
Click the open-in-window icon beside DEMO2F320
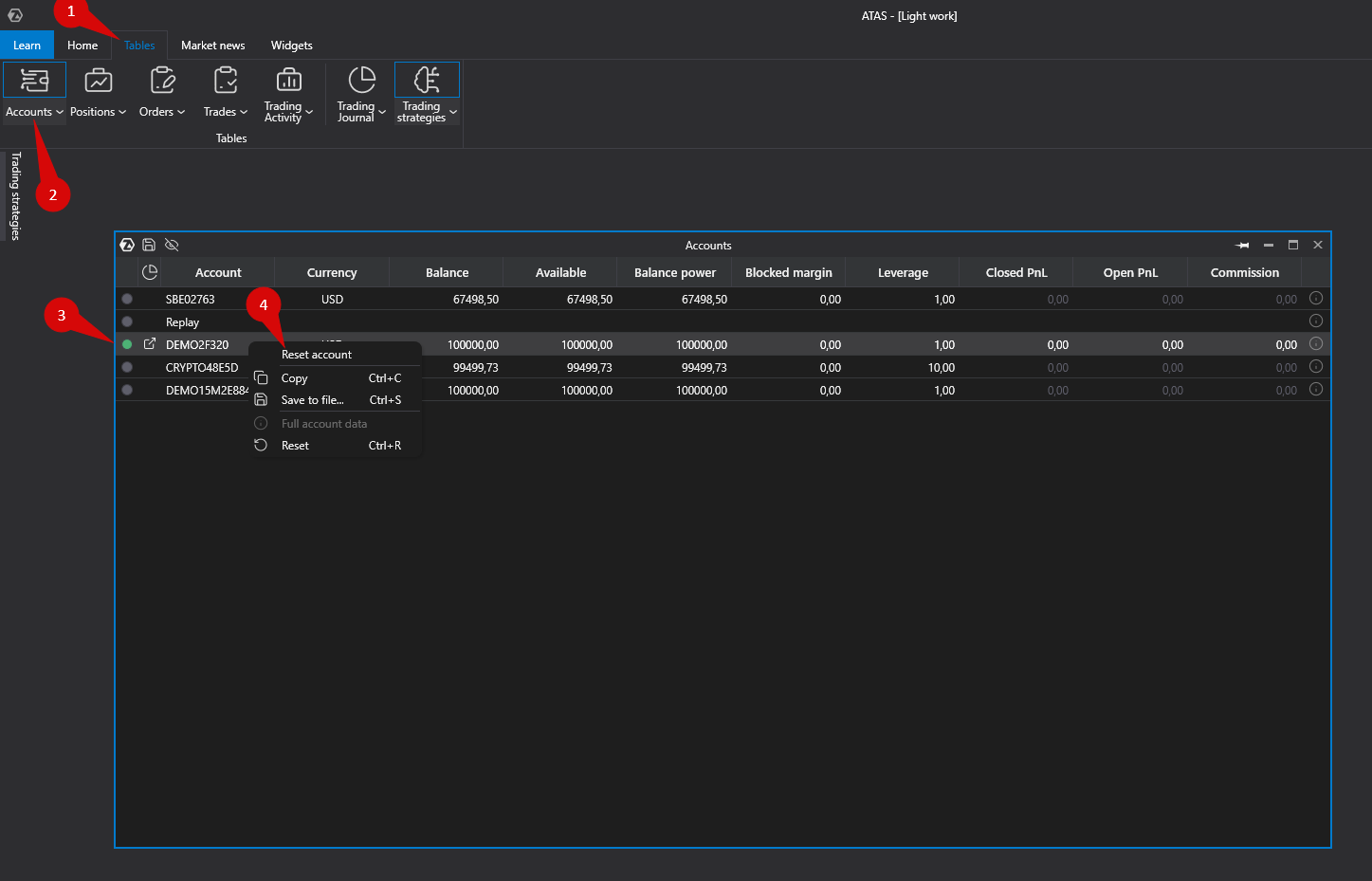[150, 344]
